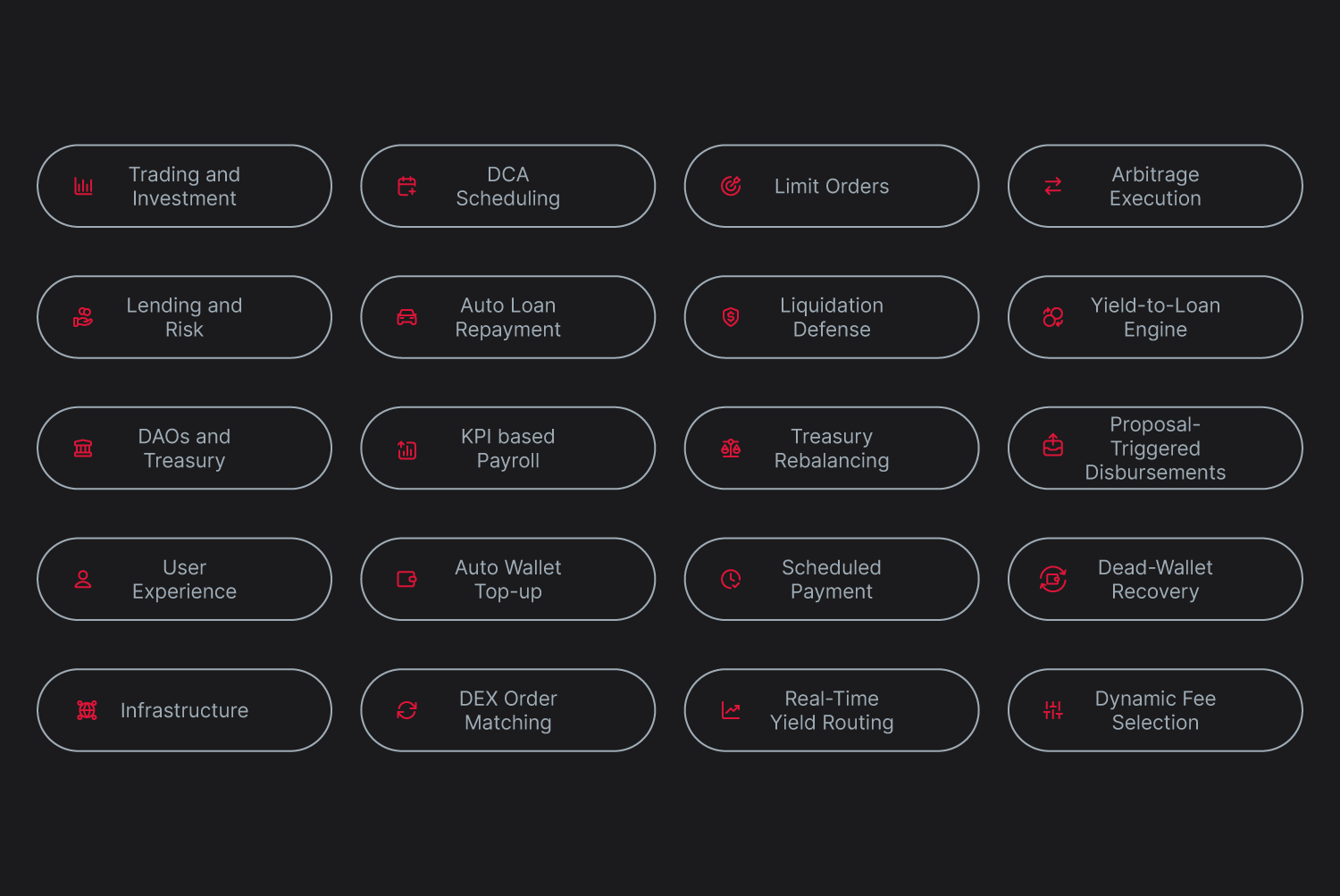Select the calendar icon on DCA Scheduling
The height and width of the screenshot is (896, 1340).
pos(406,186)
